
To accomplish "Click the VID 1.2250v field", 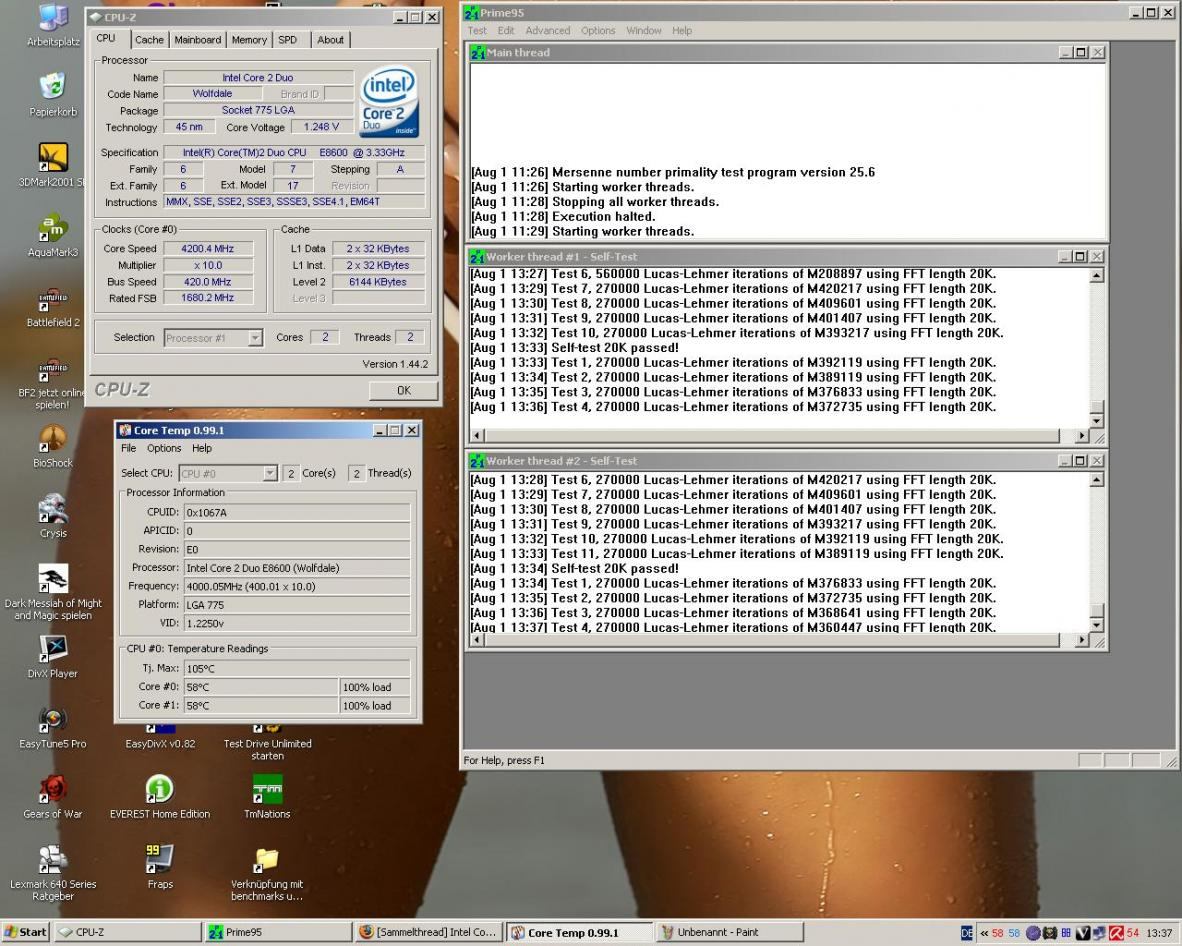I will 297,623.
